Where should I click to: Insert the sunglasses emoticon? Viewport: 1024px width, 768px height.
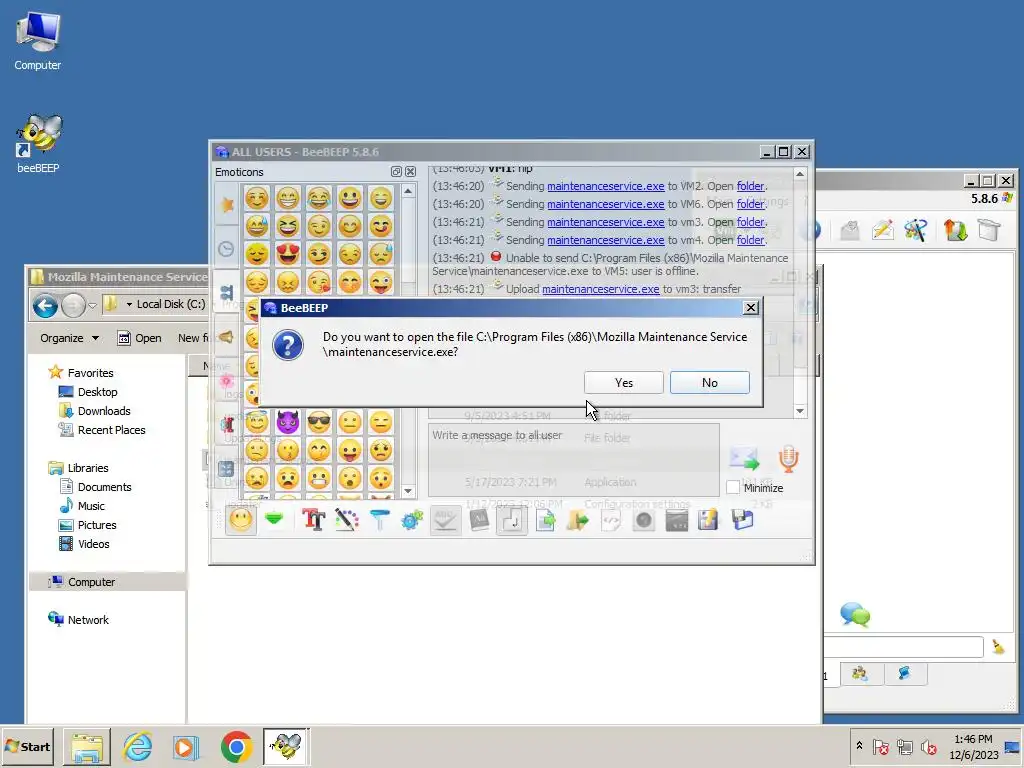point(319,423)
